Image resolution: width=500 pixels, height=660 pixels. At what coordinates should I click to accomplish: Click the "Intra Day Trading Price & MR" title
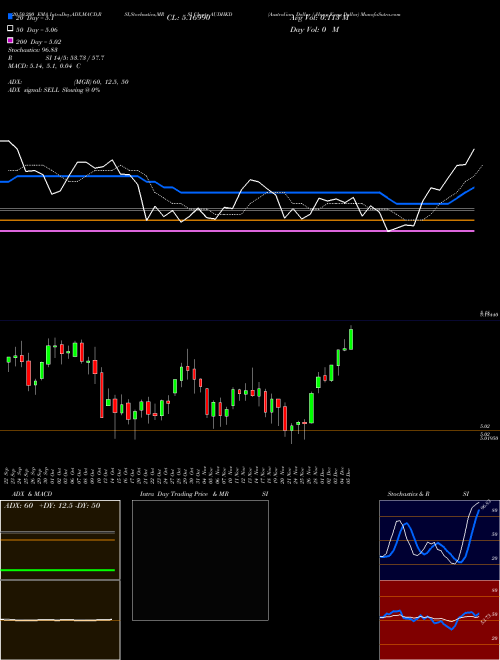click(x=184, y=494)
